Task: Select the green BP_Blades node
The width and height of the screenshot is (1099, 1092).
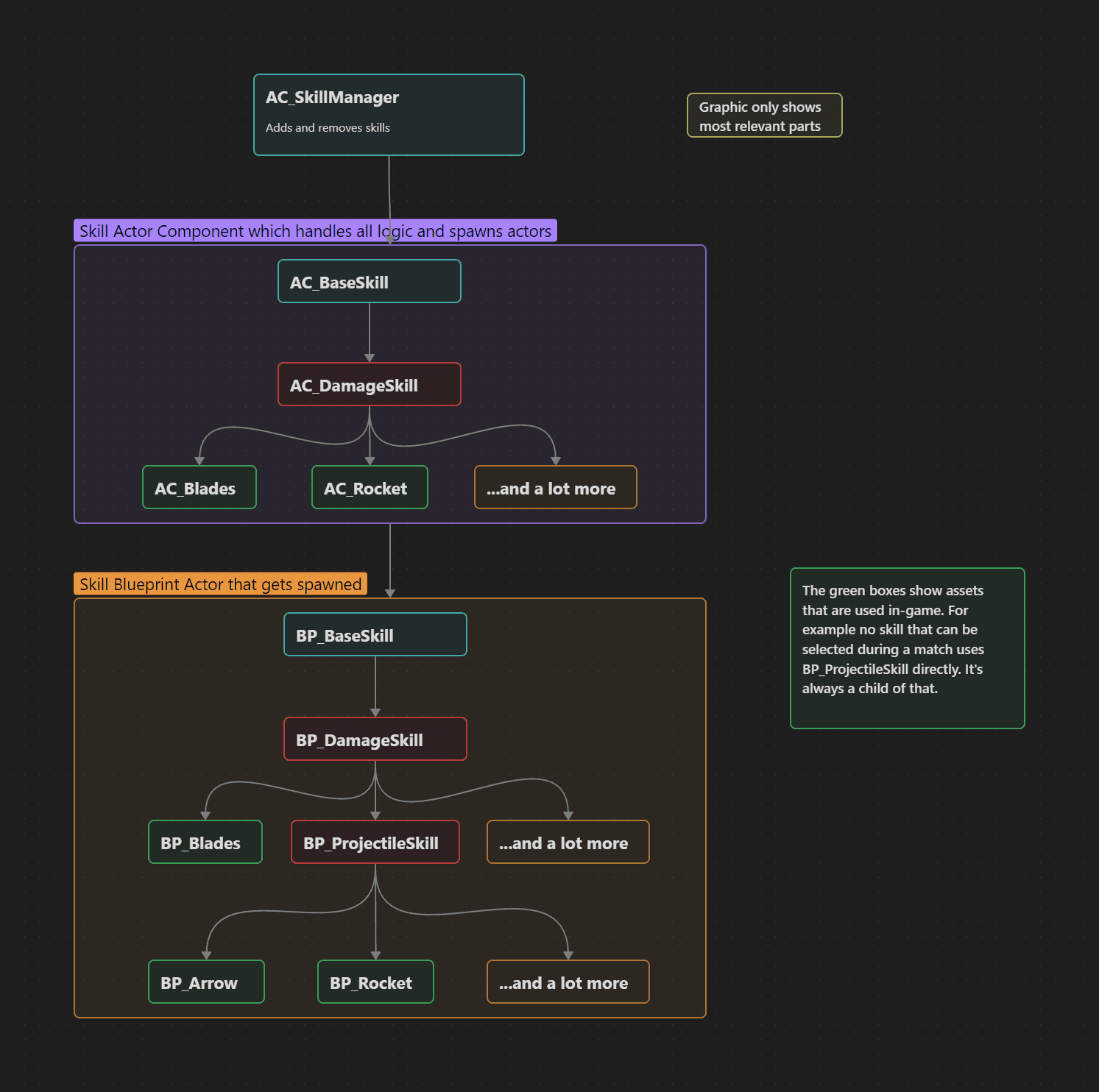Action: tap(205, 843)
